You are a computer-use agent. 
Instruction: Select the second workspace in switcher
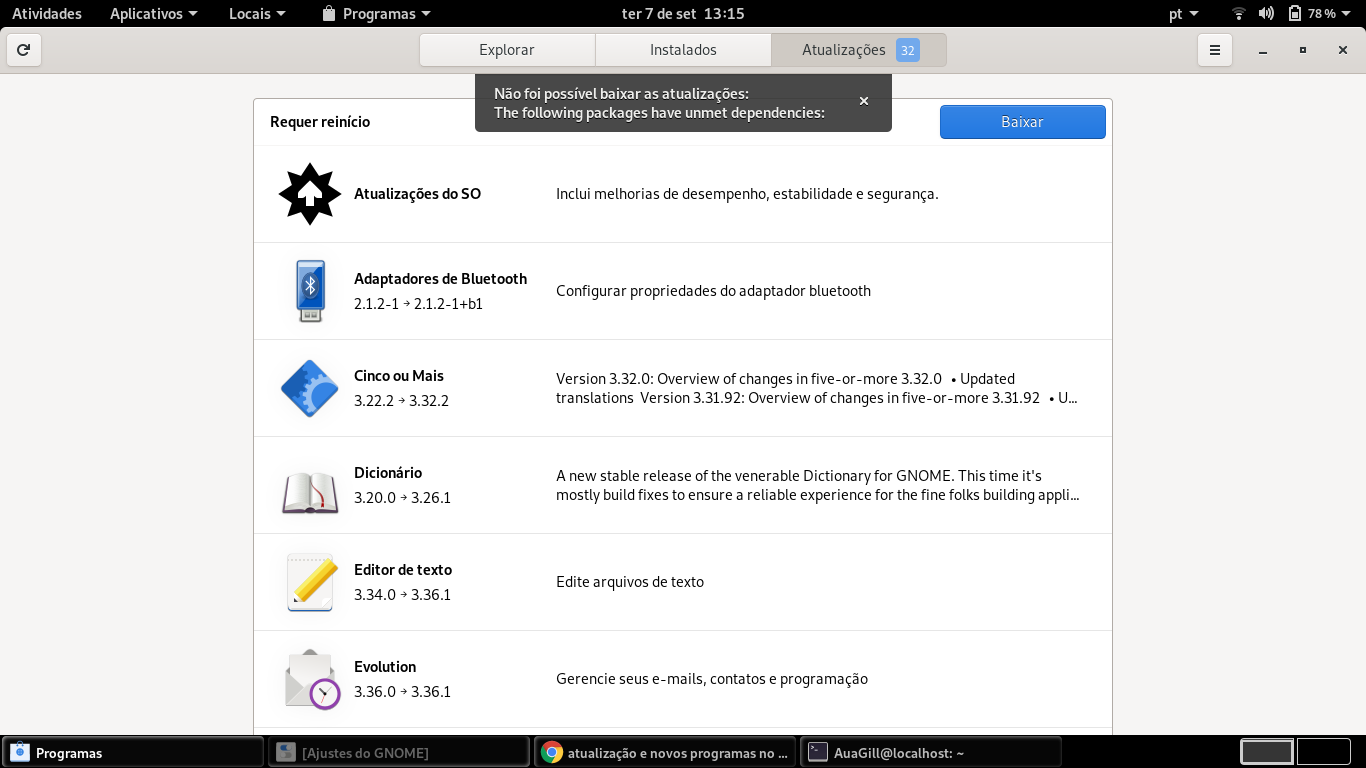1323,752
